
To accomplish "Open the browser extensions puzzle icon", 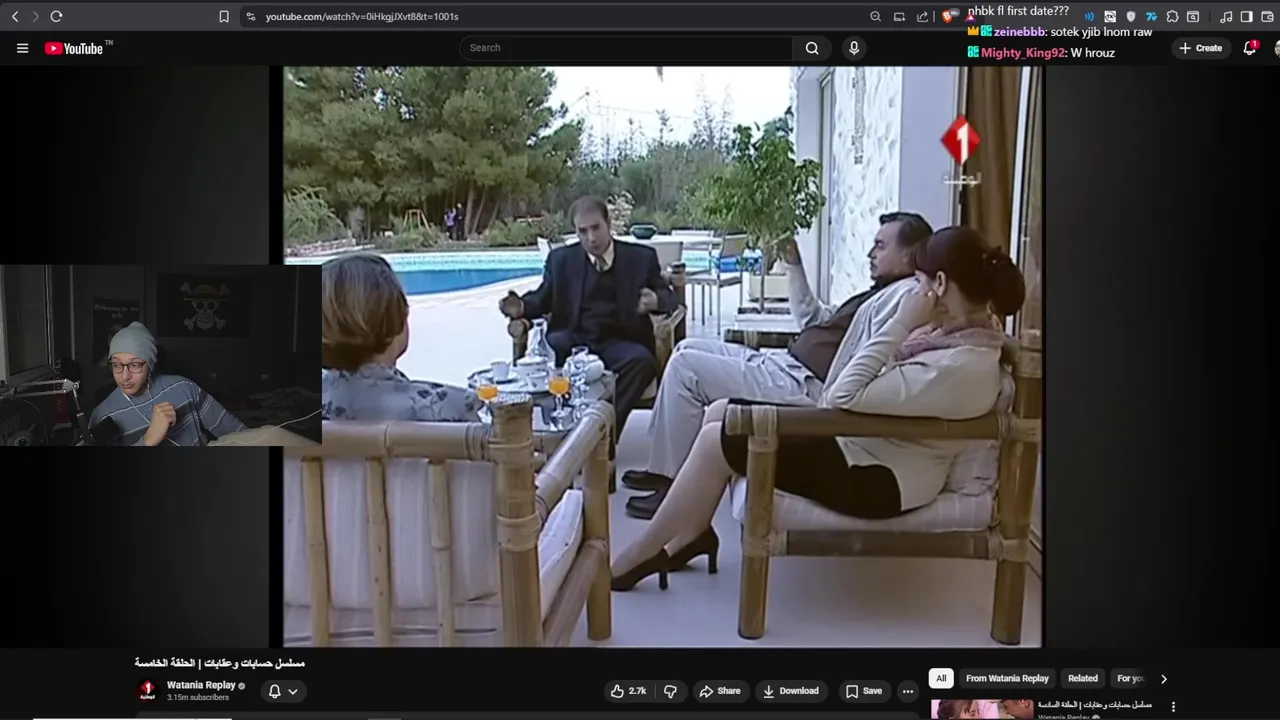I will [x=1172, y=16].
